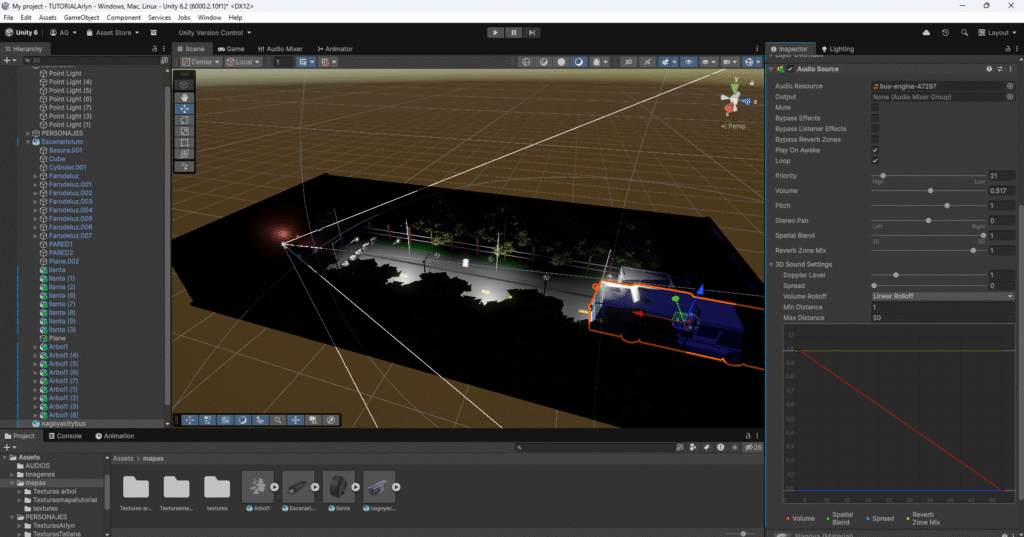Disable the Play On Awake checkbox
The image size is (1024, 537).
point(875,150)
